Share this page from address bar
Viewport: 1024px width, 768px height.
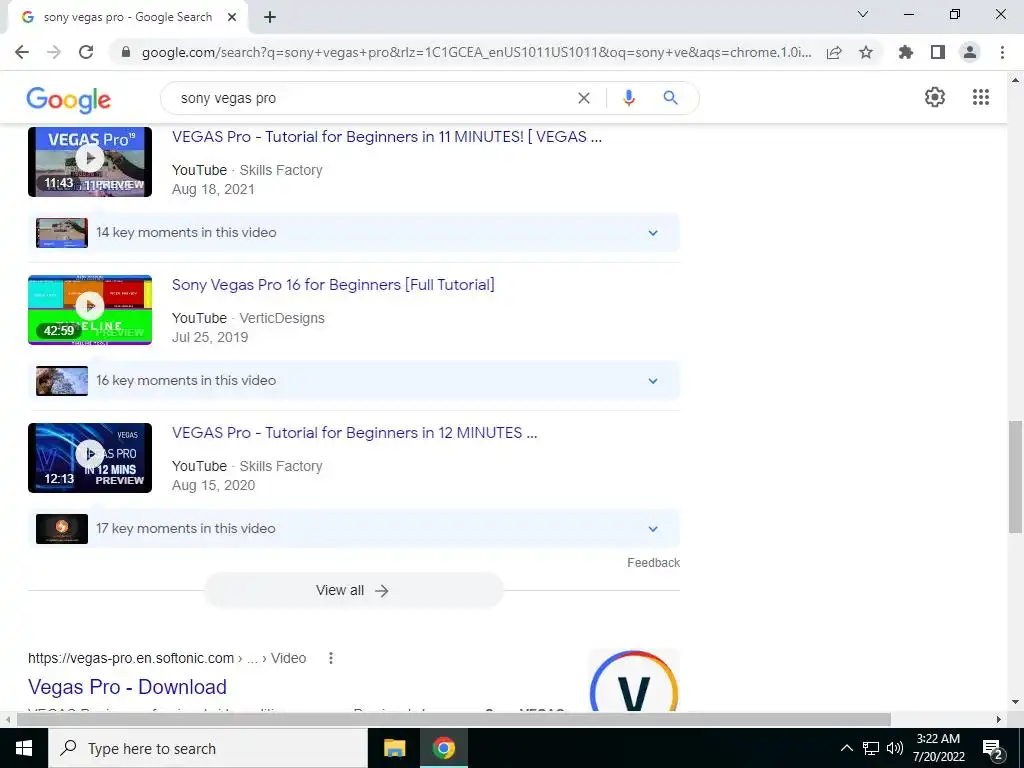click(834, 52)
